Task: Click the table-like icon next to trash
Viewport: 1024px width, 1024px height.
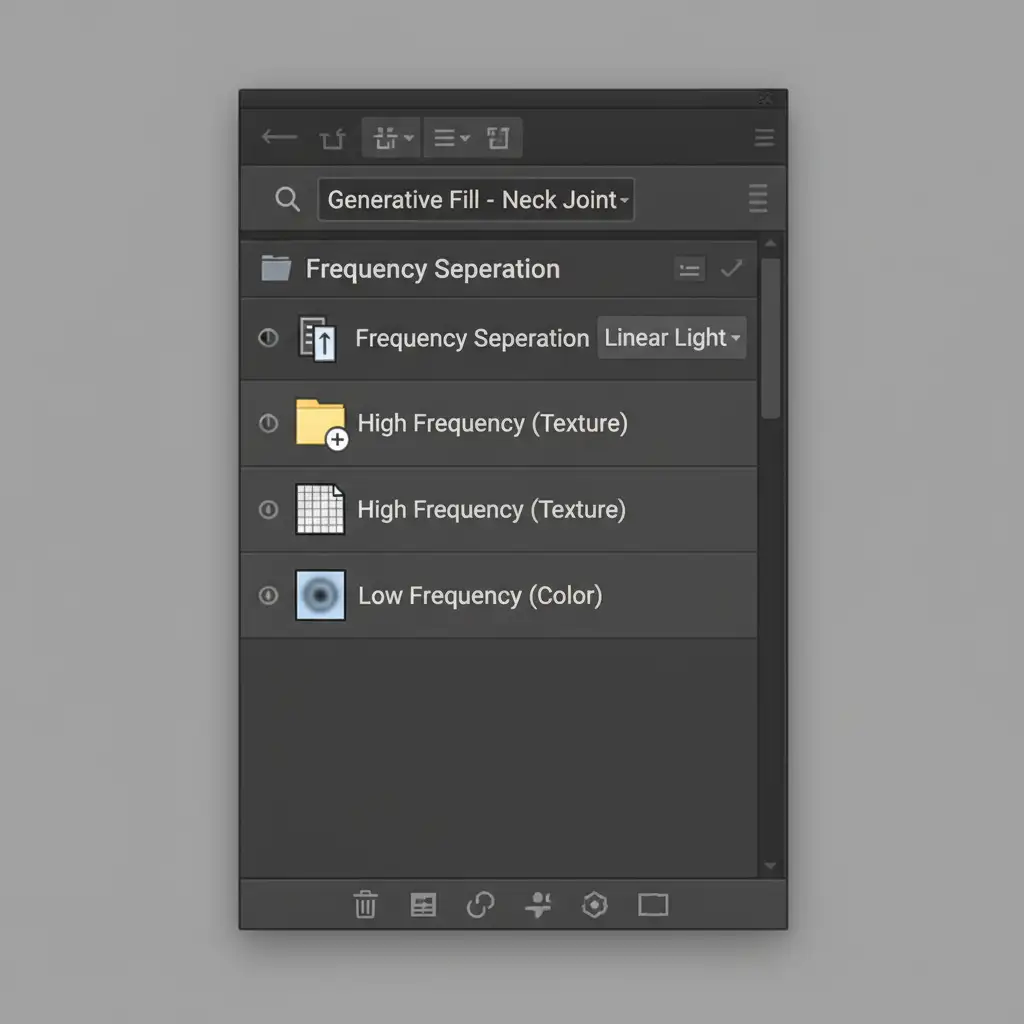Action: (423, 905)
